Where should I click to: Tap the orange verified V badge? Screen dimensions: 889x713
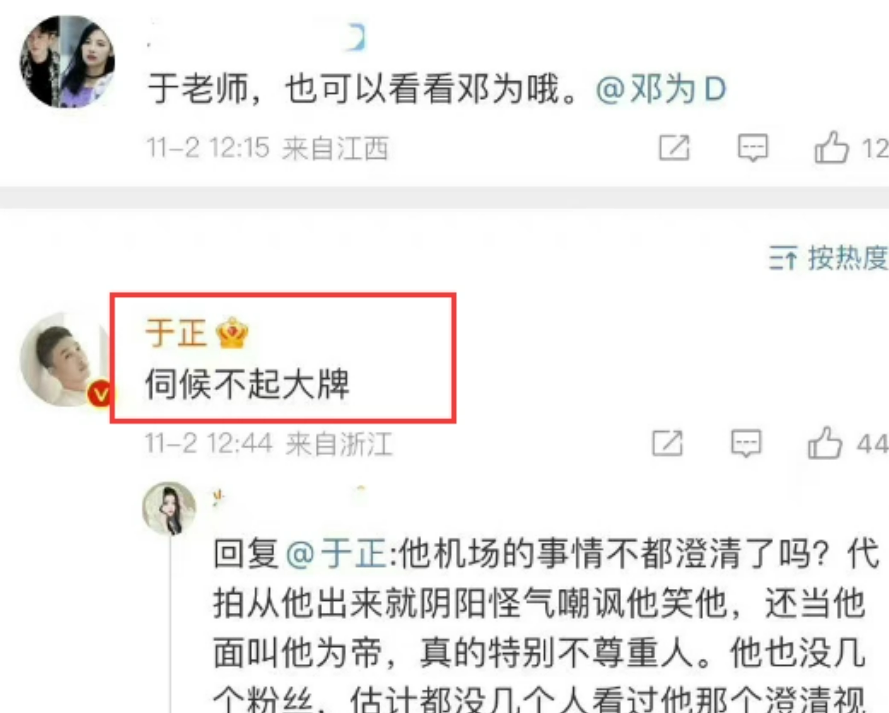100,394
